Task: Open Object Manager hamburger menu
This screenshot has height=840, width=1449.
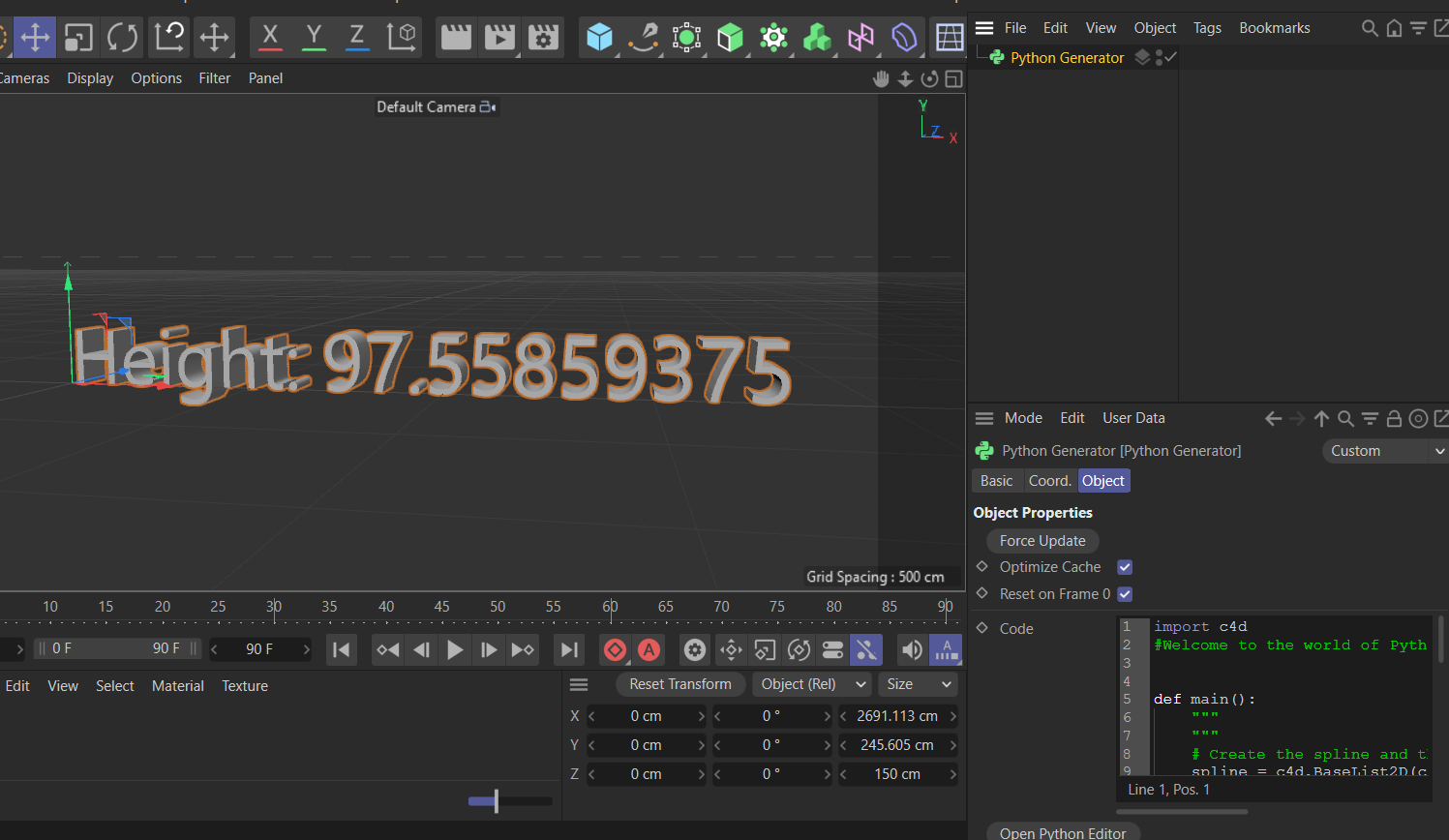Action: pos(984,28)
